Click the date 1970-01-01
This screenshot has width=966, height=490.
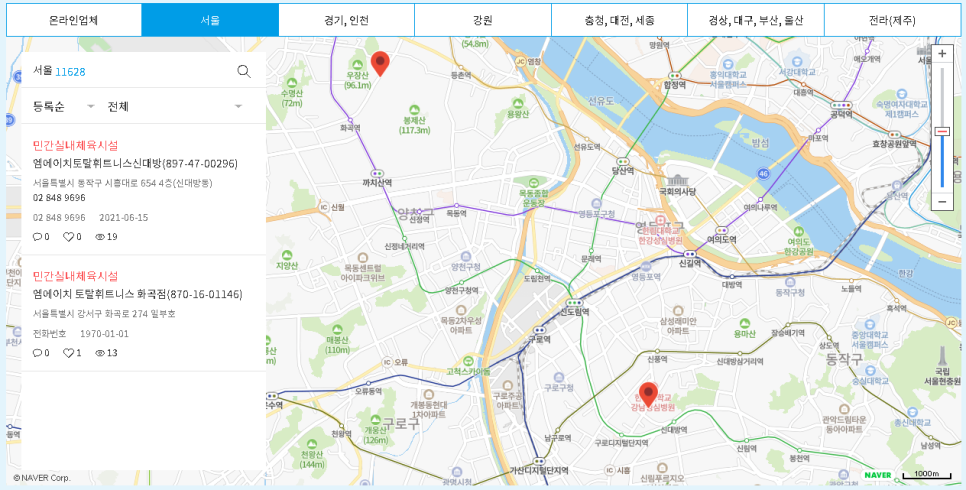pos(104,333)
